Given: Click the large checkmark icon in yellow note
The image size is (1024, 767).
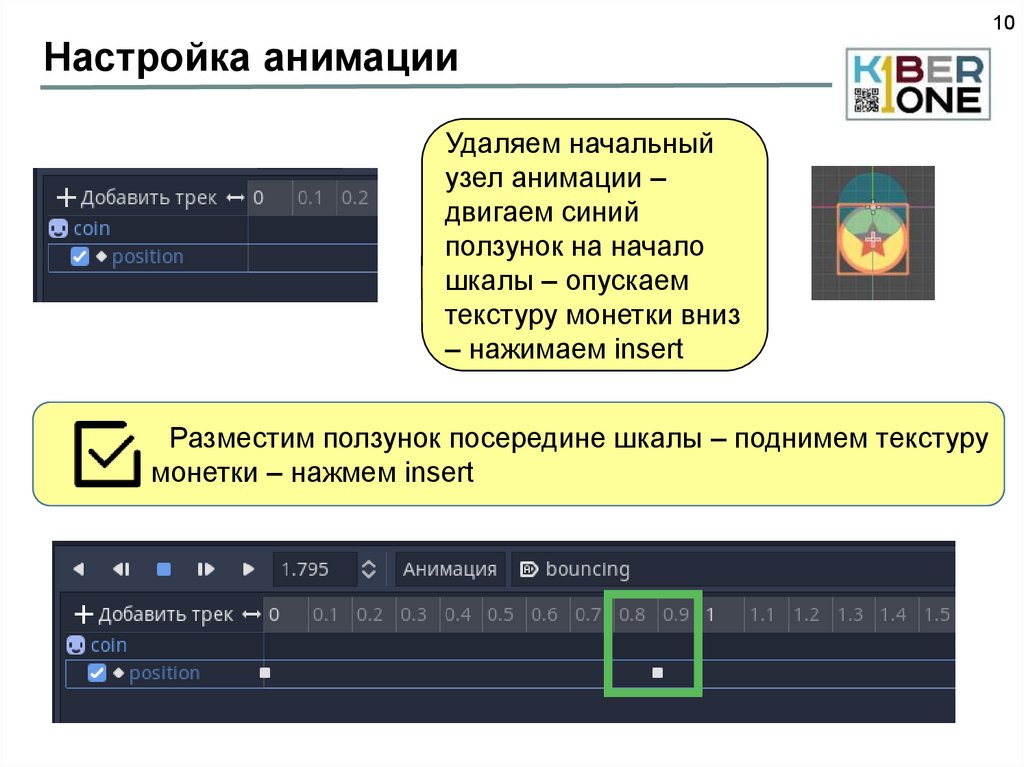Looking at the screenshot, I should point(107,455).
